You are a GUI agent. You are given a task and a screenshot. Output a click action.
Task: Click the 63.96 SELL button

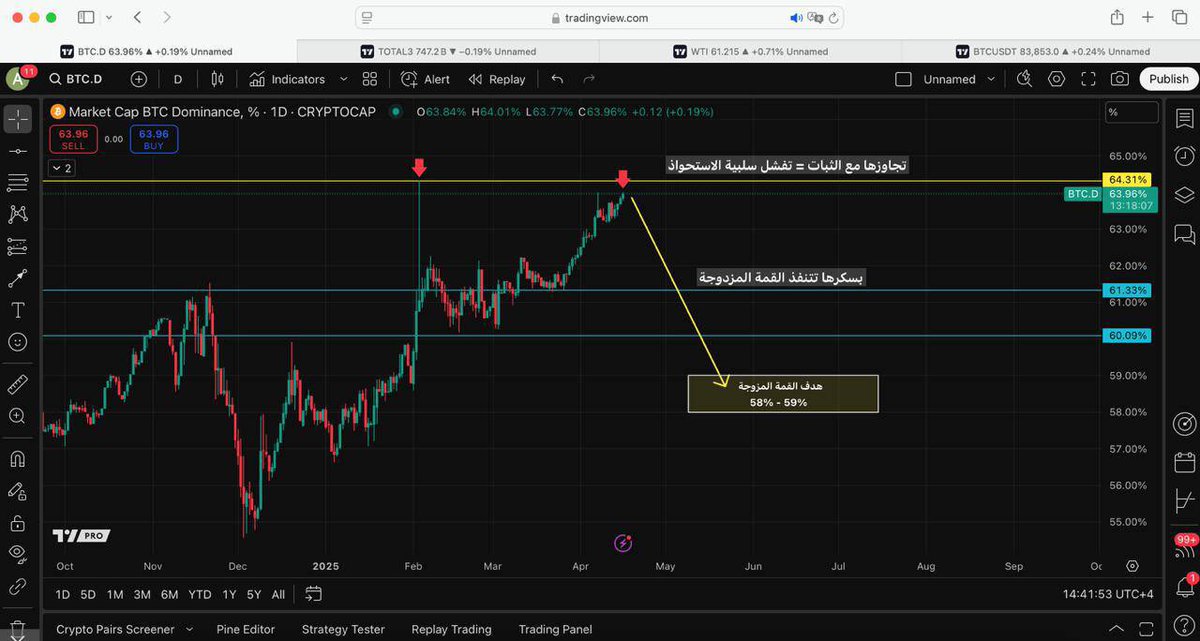(73, 139)
